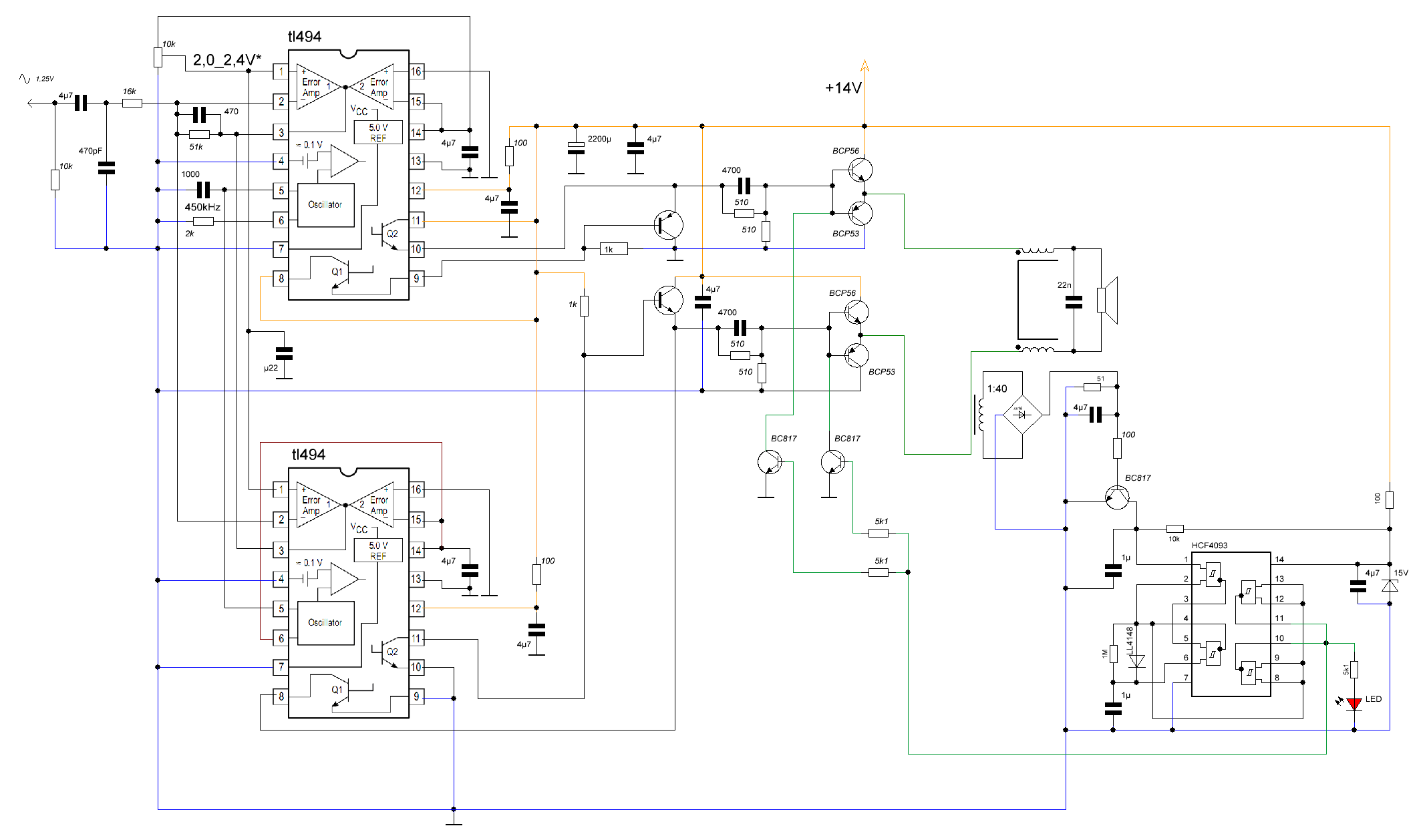1423x840 pixels.
Task: Select the 16k input resistor
Action: [132, 103]
